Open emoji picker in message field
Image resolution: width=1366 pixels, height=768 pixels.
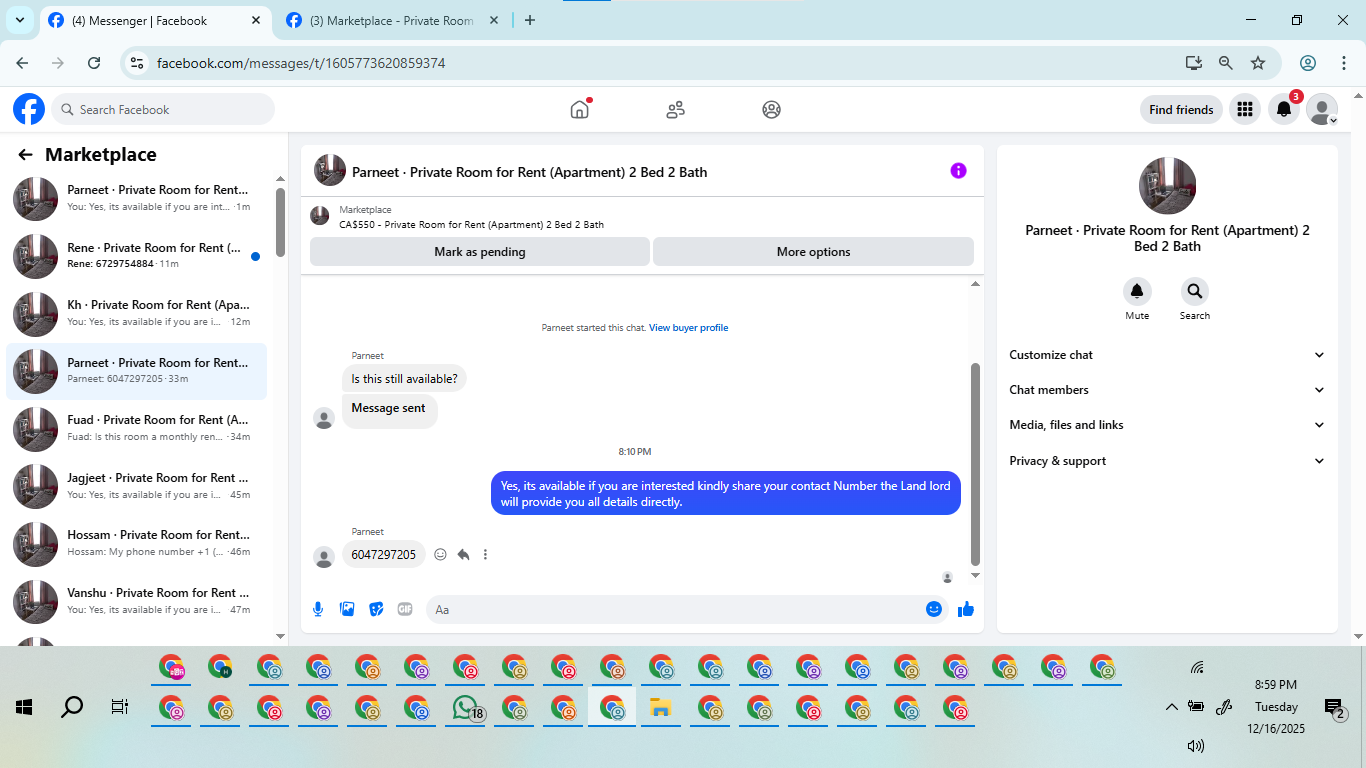coord(934,608)
